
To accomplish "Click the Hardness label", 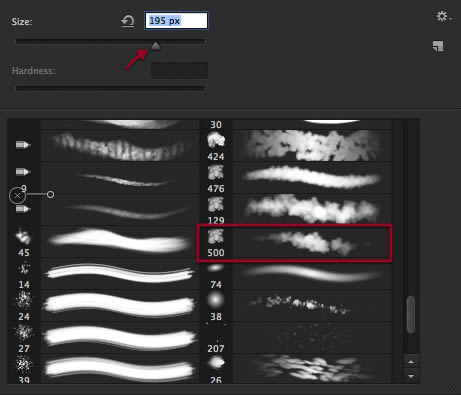I will tap(33, 71).
